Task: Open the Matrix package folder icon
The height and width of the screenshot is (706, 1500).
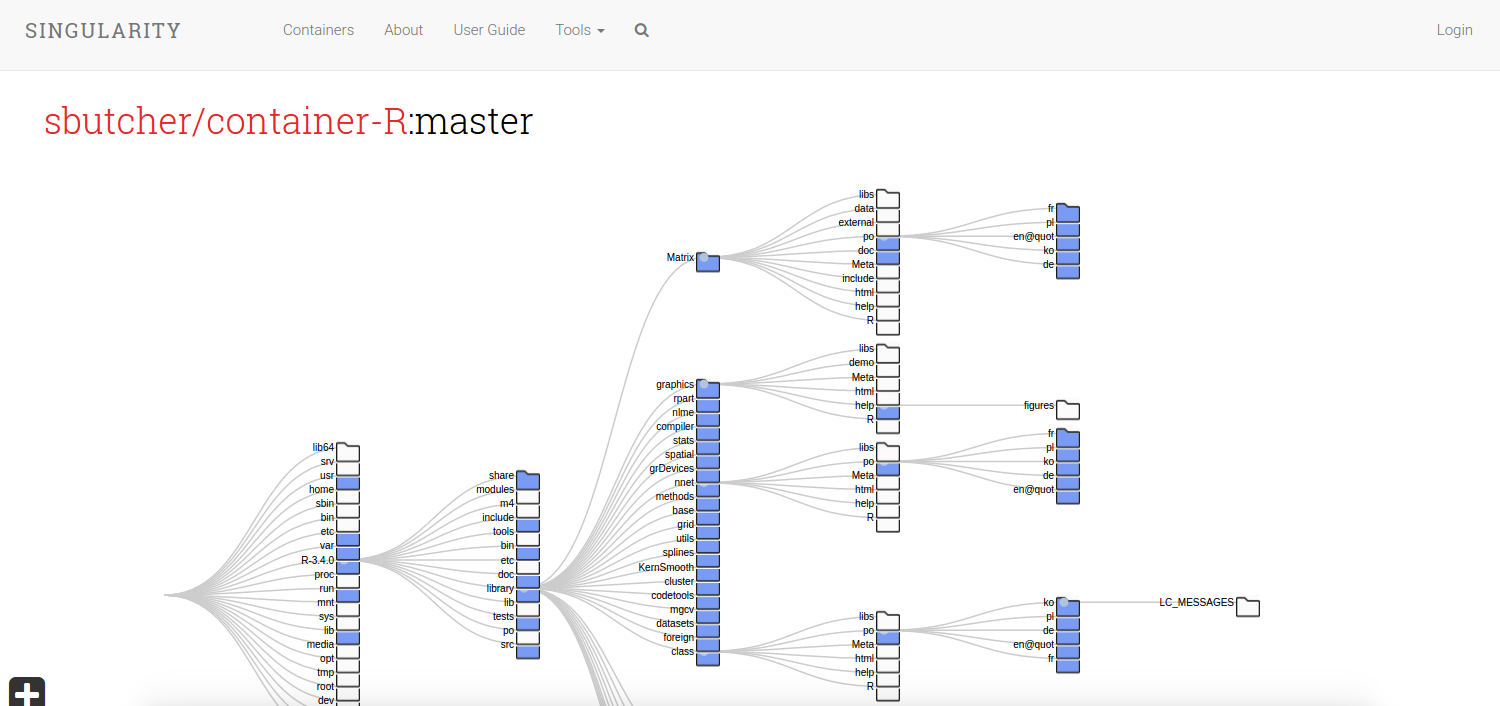Action: [x=707, y=261]
